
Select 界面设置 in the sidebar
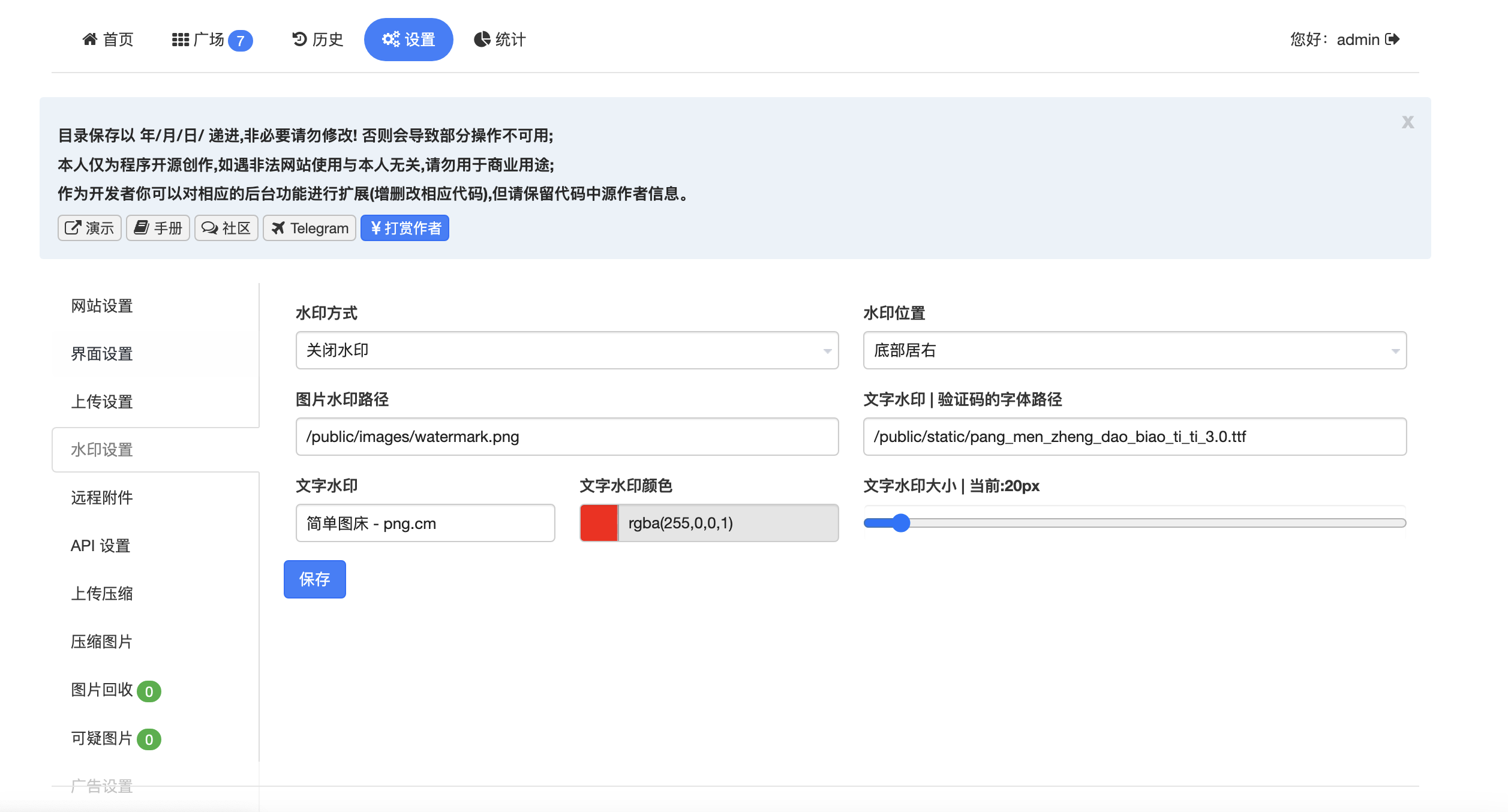102,354
